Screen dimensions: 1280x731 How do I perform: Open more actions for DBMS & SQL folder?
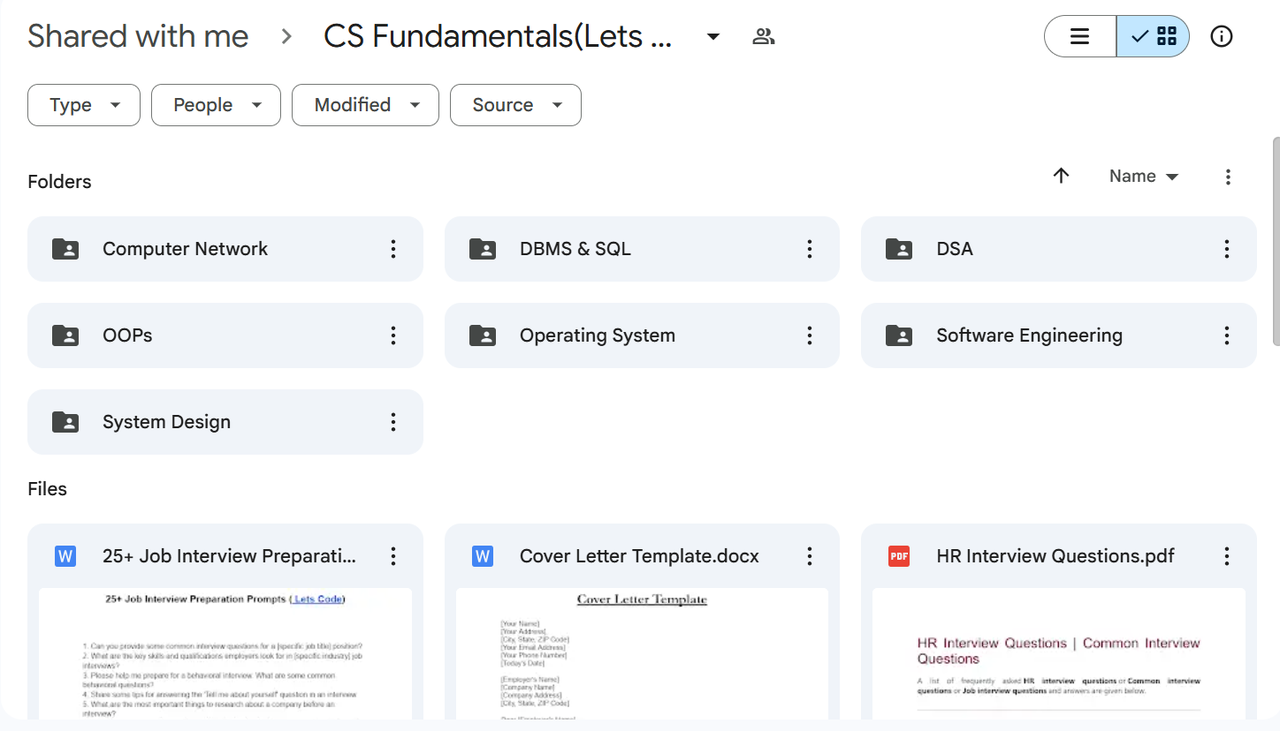point(810,249)
